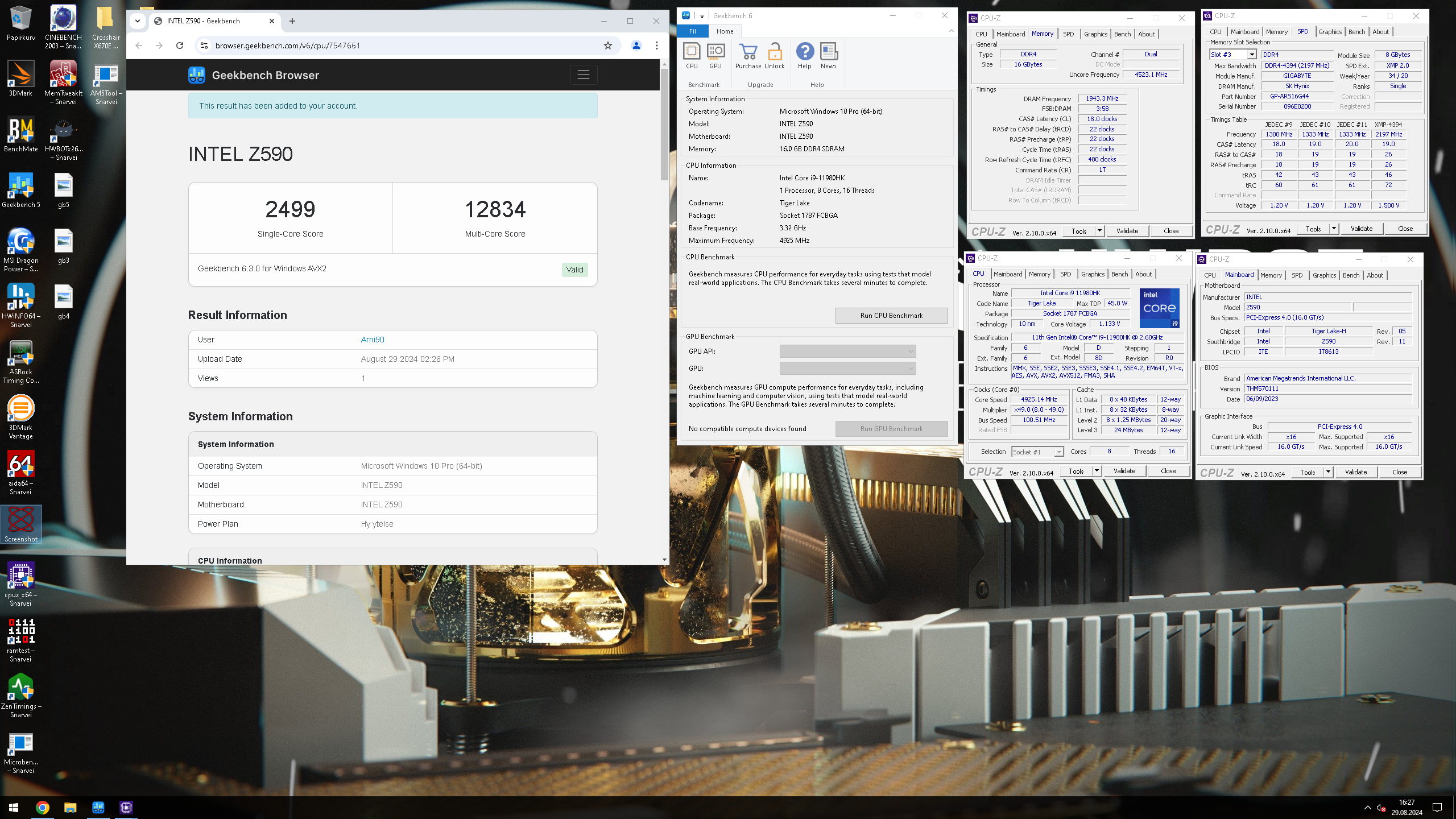Screen dimensions: 1456x819
Task: Click Validate in CPU-Z CPU window
Action: [x=1124, y=471]
